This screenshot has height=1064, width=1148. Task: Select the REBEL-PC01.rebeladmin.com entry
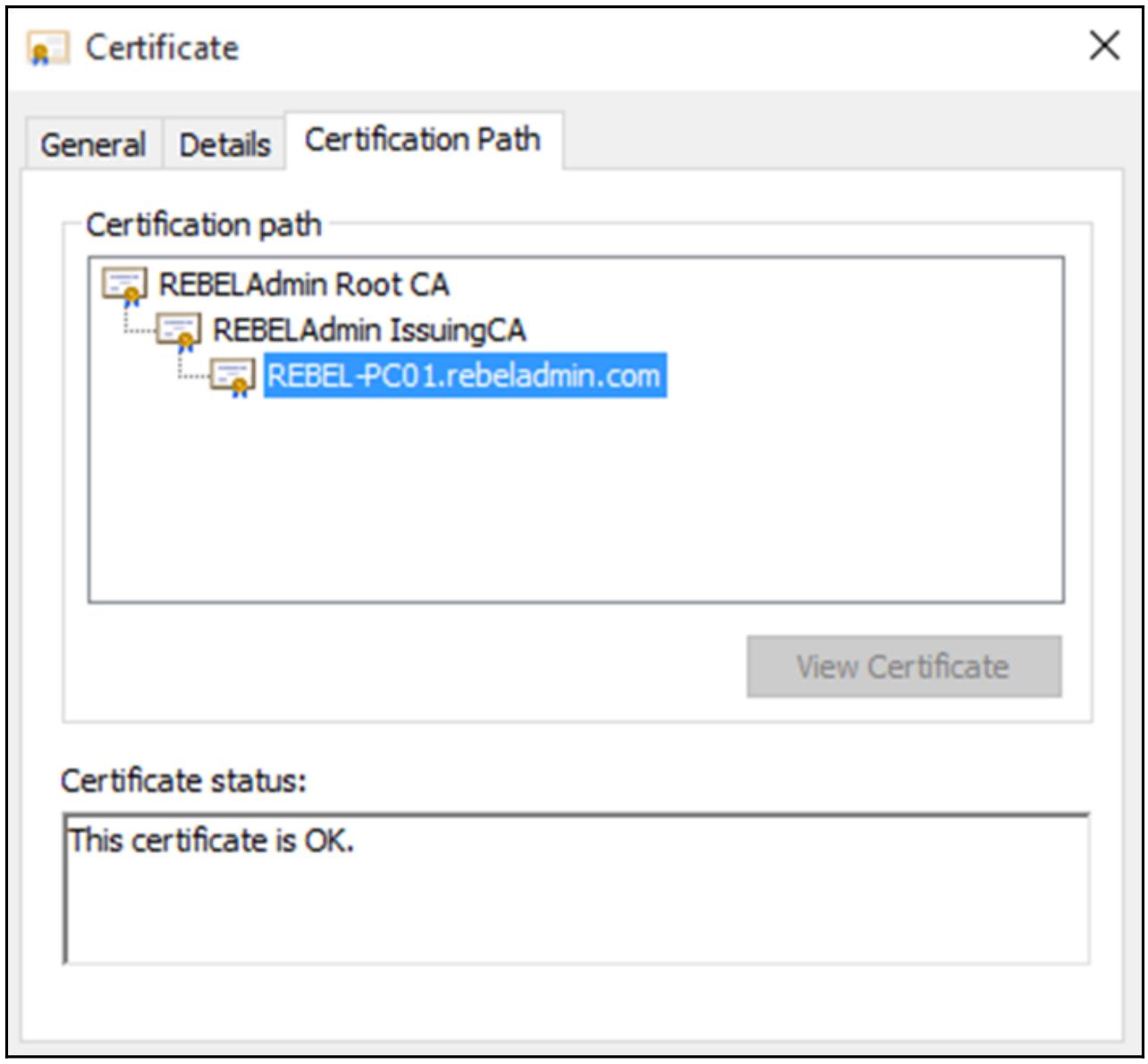[x=463, y=376]
